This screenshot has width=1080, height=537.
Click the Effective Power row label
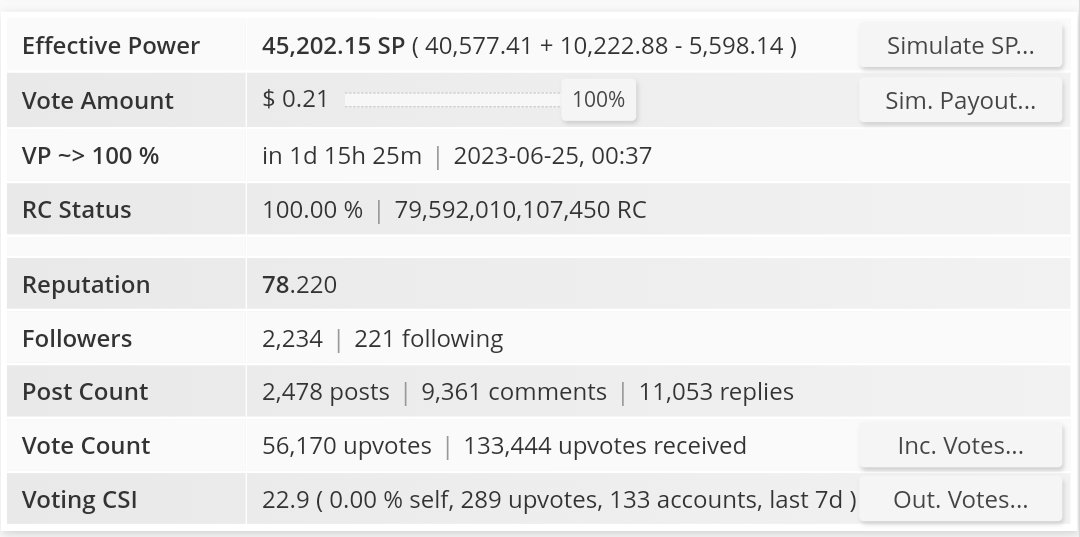pos(110,46)
